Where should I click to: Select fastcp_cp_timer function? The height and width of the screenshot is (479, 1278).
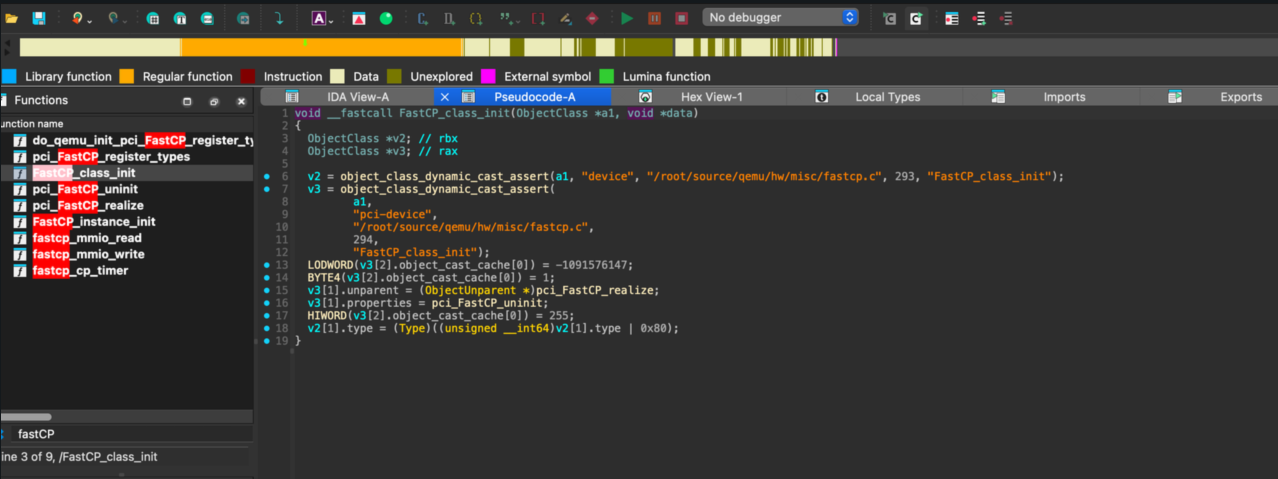pyautogui.click(x=127, y=270)
